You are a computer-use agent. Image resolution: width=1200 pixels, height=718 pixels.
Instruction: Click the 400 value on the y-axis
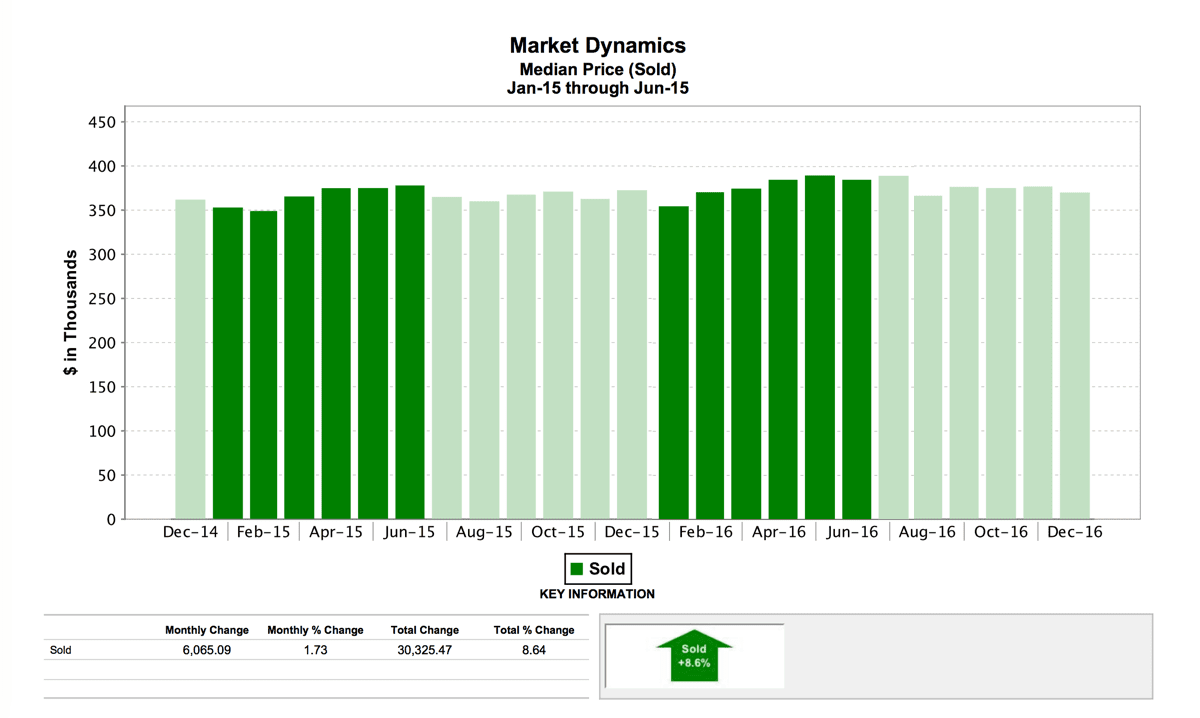(x=104, y=166)
